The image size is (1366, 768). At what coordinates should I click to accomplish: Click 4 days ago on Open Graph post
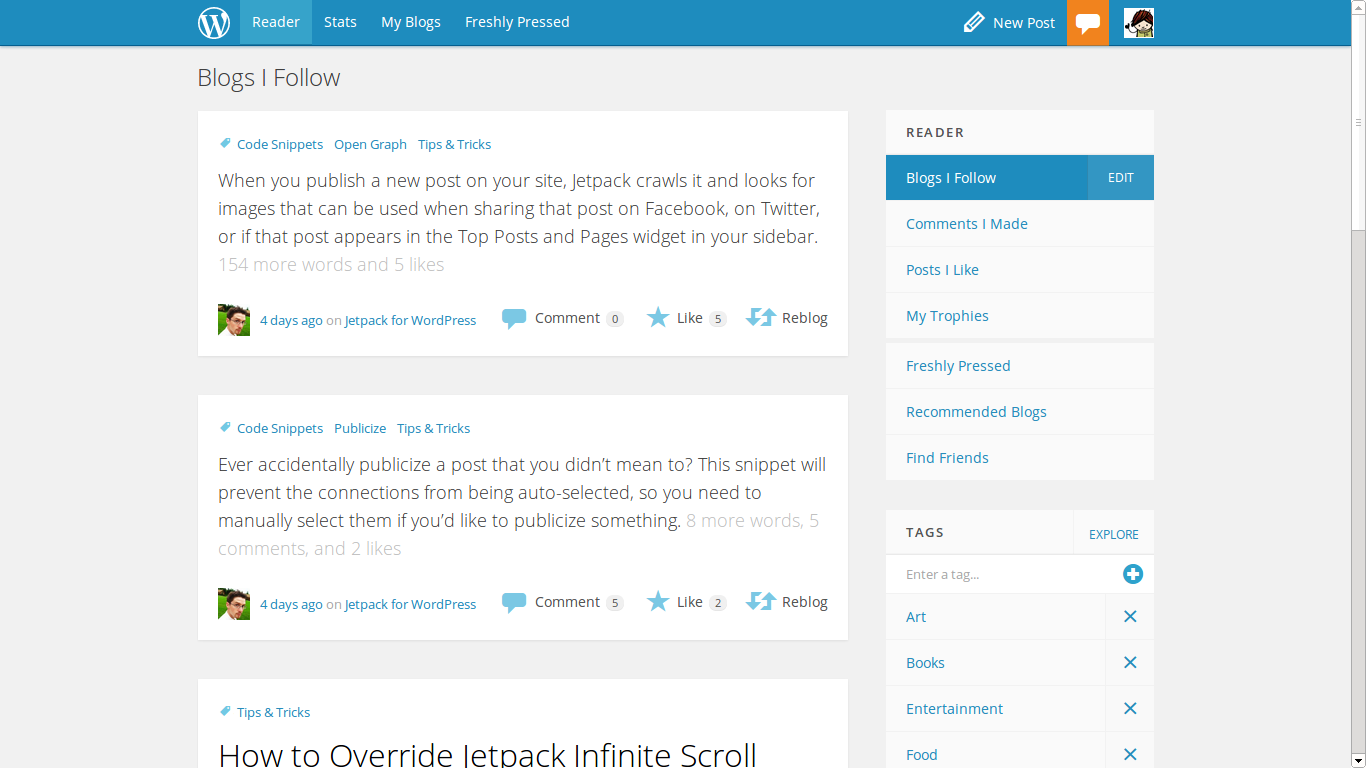[291, 321]
